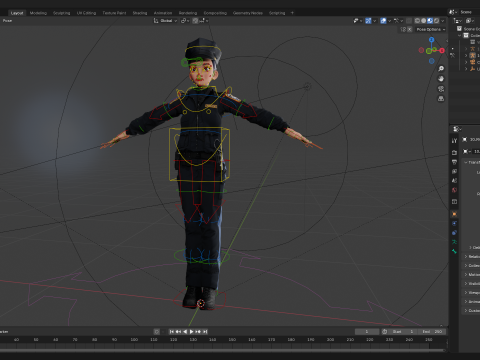Open the pivot point dropdown

click(x=185, y=21)
